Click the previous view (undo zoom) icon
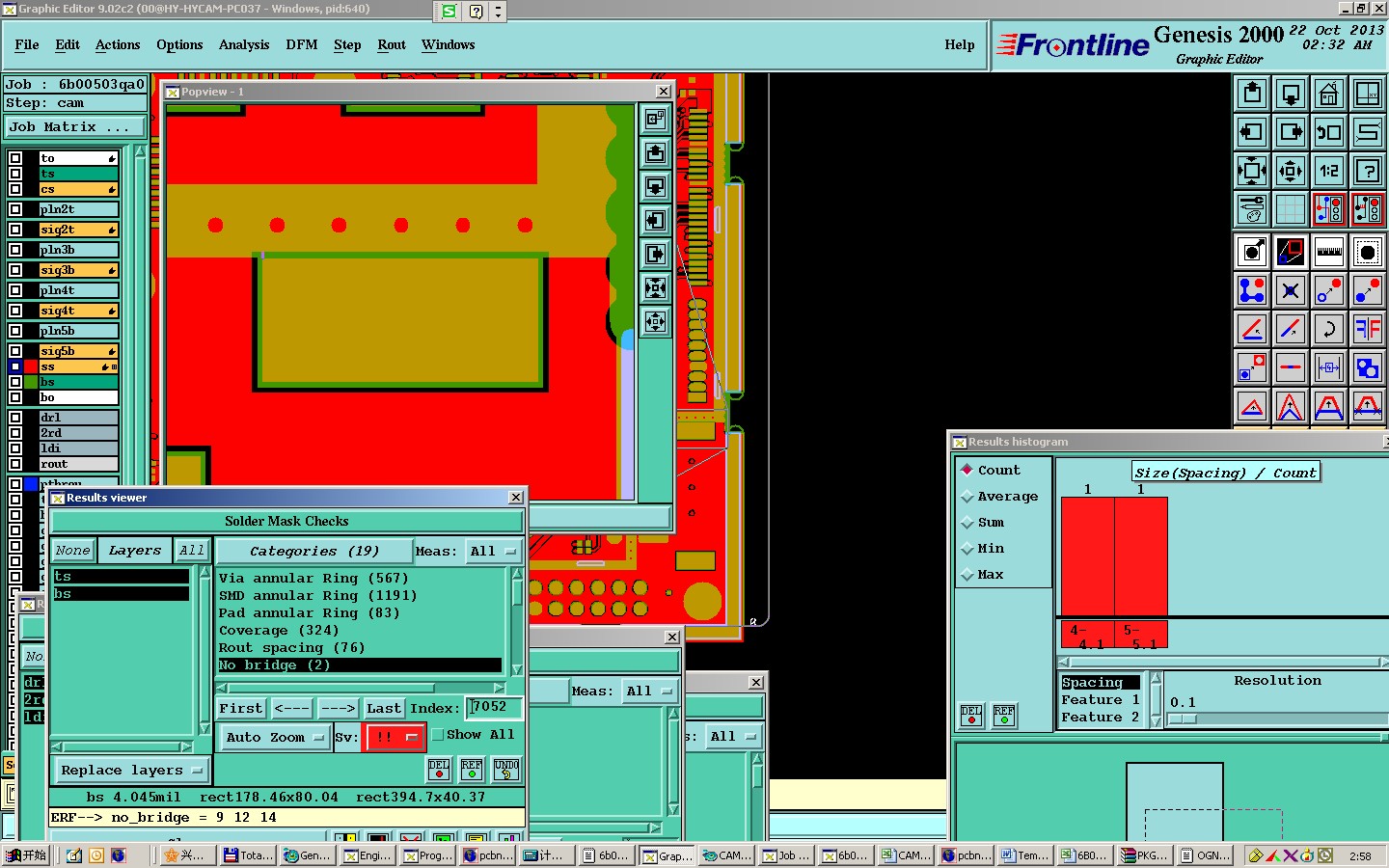 [x=1329, y=132]
